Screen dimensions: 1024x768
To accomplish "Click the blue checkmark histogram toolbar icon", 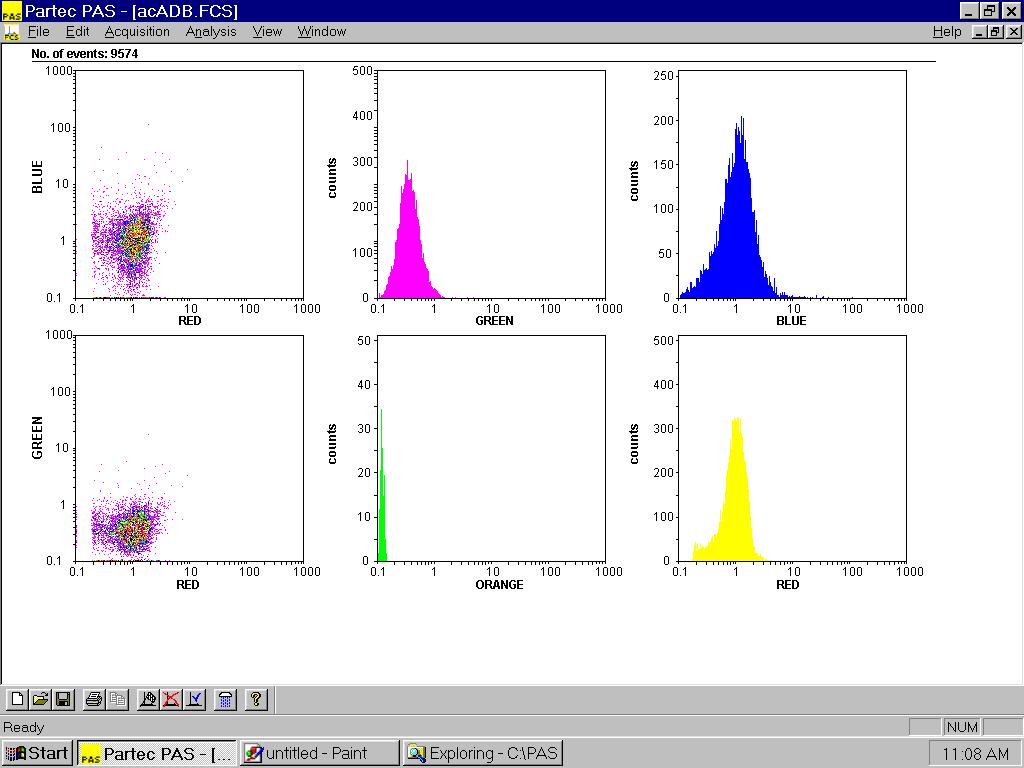I will (194, 700).
